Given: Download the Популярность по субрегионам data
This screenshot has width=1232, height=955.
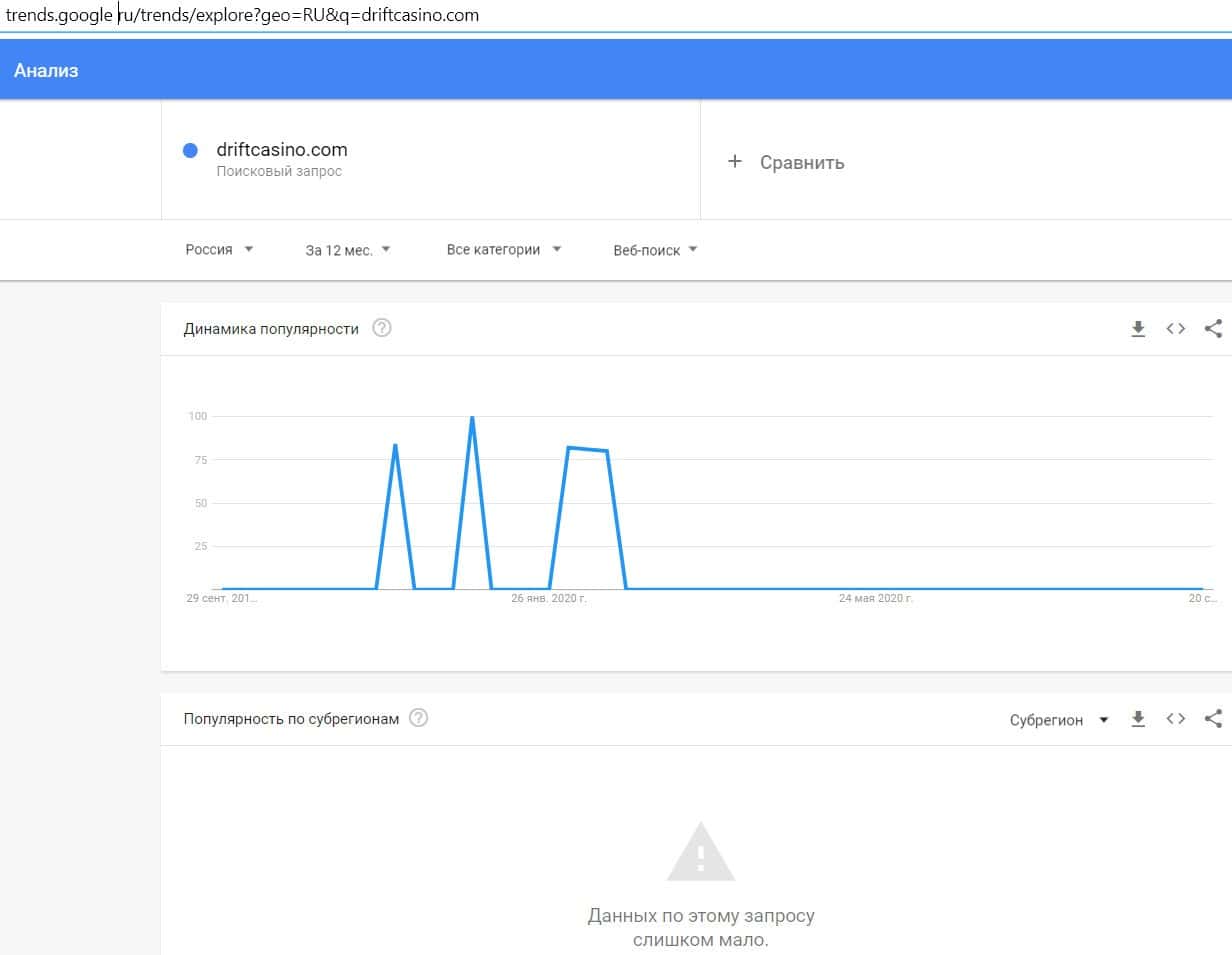Looking at the screenshot, I should [x=1138, y=718].
